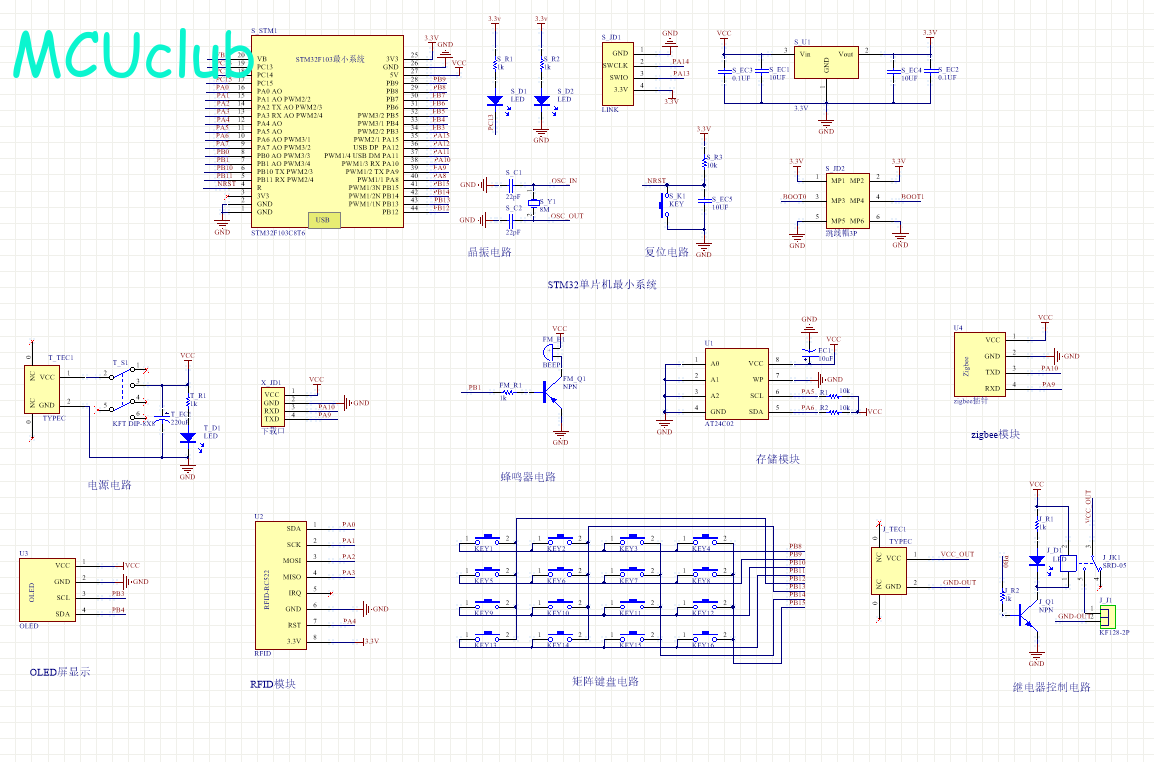1154x762 pixels.
Task: Click the S_R2 1k resistor
Action: (542, 65)
